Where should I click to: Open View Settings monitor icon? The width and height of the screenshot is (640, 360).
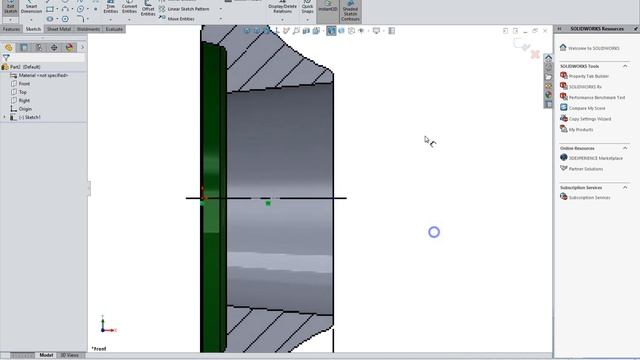pyautogui.click(x=376, y=31)
